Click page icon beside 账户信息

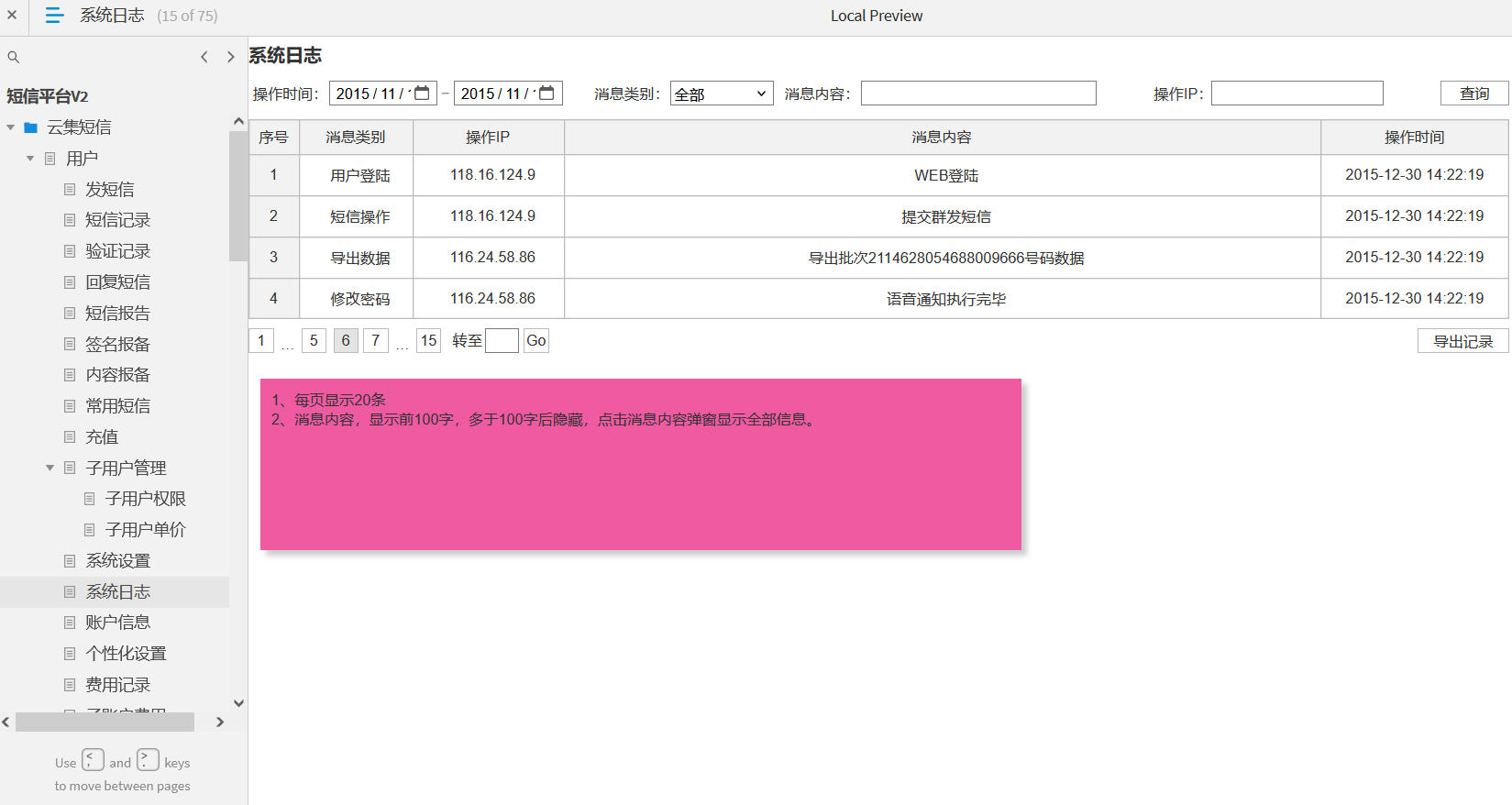click(70, 623)
